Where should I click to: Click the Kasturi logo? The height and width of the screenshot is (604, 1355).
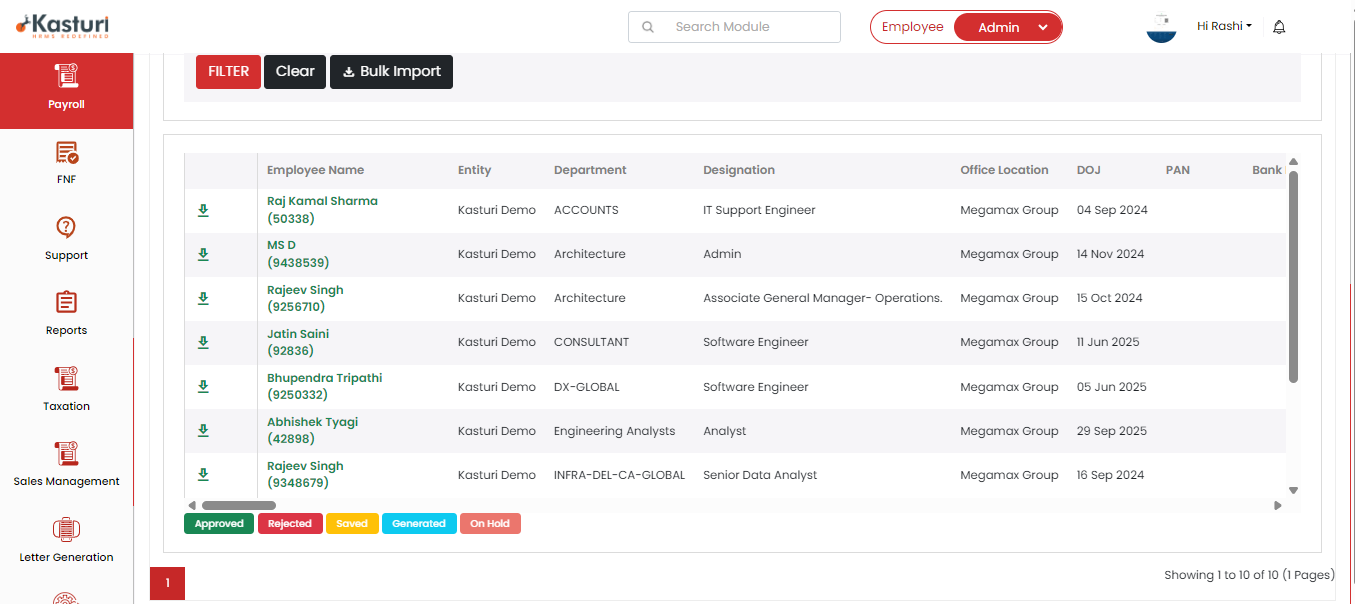(x=62, y=26)
